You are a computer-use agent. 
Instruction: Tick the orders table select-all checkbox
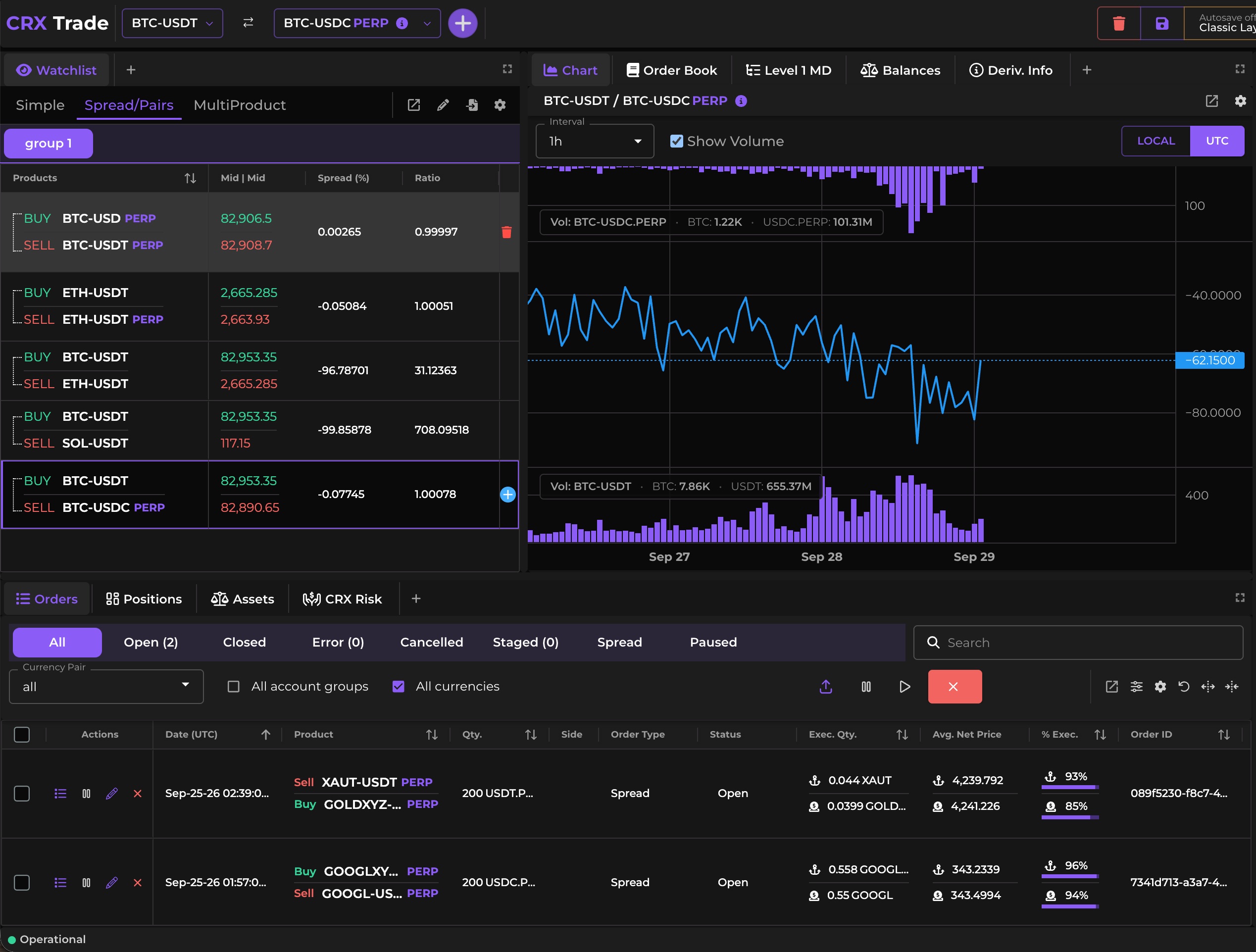point(22,735)
